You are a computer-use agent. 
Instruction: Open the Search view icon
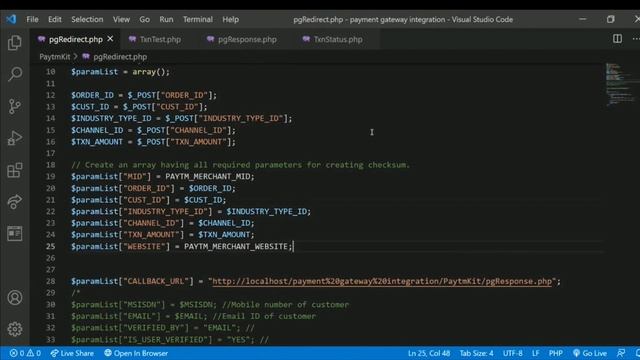pos(15,74)
